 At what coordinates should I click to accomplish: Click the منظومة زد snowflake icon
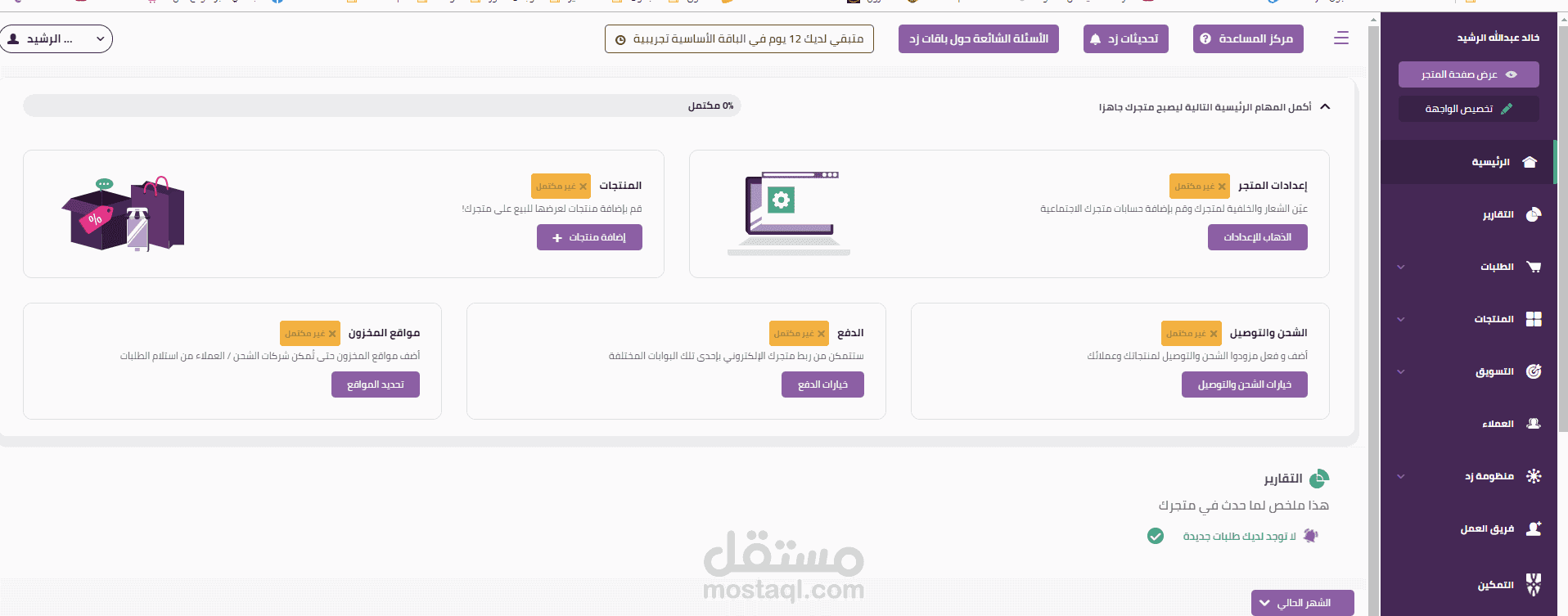point(1534,476)
